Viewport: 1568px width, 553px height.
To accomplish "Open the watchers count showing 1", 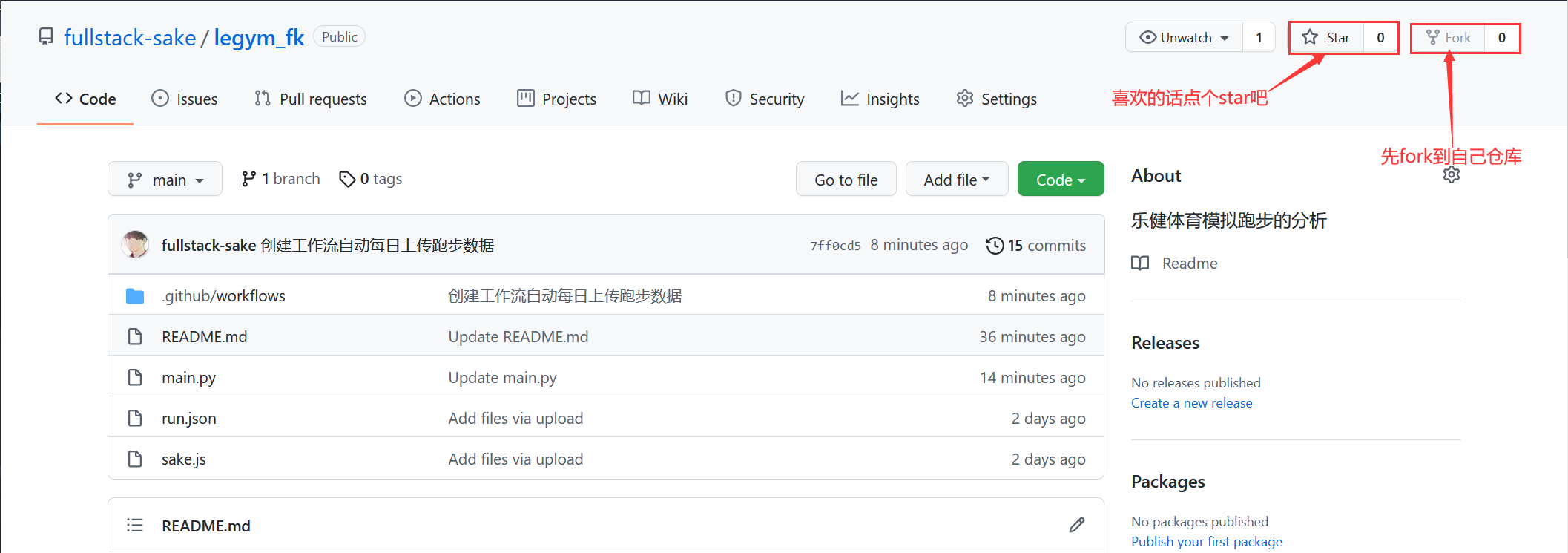I will tap(1259, 37).
